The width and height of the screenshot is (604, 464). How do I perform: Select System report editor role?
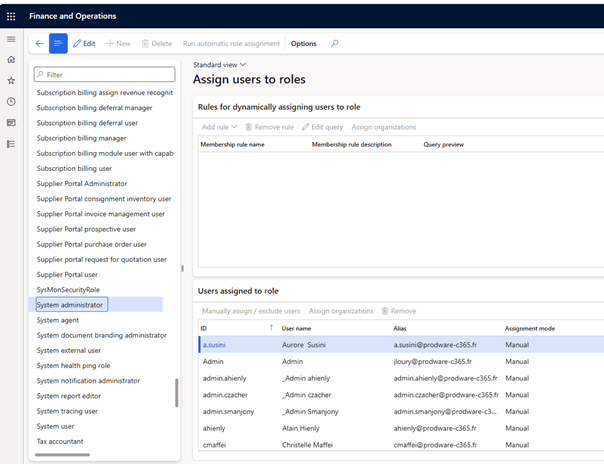[69, 396]
